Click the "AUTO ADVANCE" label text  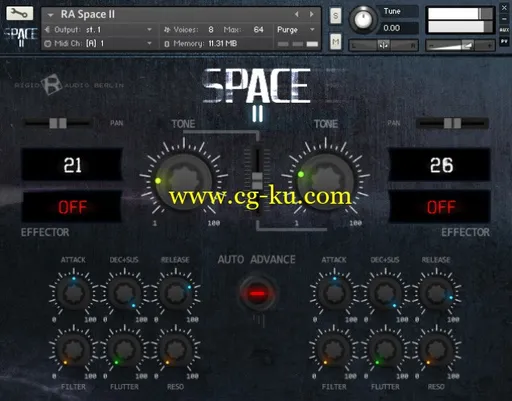click(256, 259)
